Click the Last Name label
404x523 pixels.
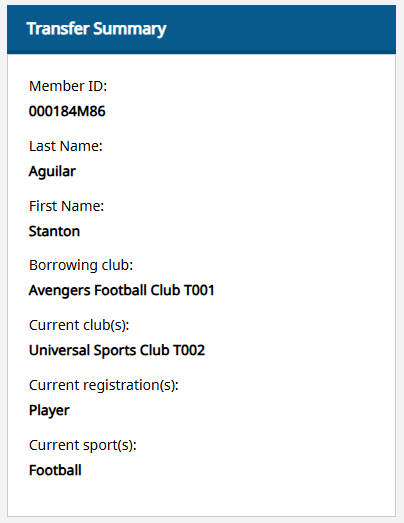click(66, 146)
